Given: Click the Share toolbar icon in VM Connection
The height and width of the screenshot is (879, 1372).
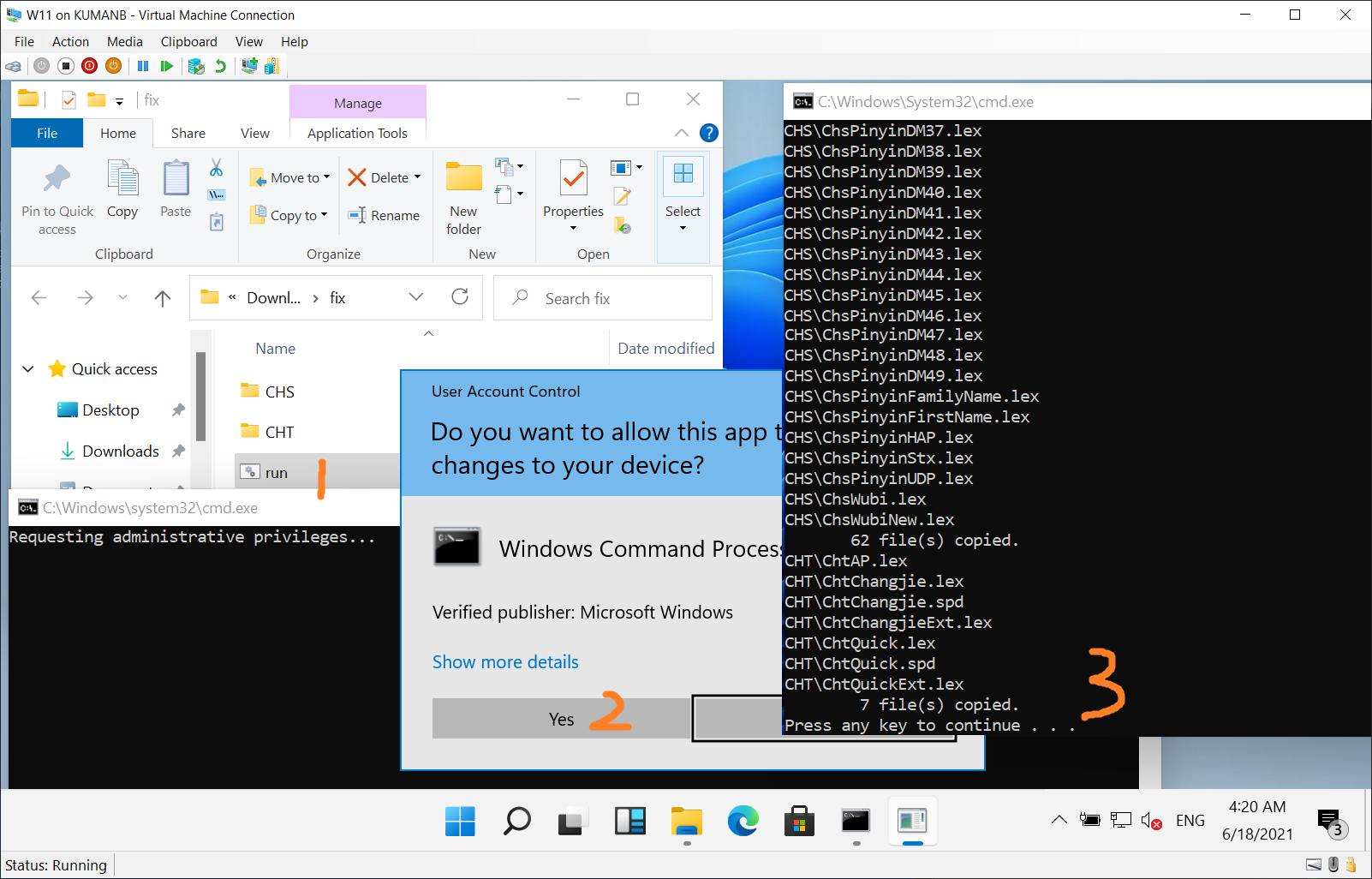Looking at the screenshot, I should 272,66.
